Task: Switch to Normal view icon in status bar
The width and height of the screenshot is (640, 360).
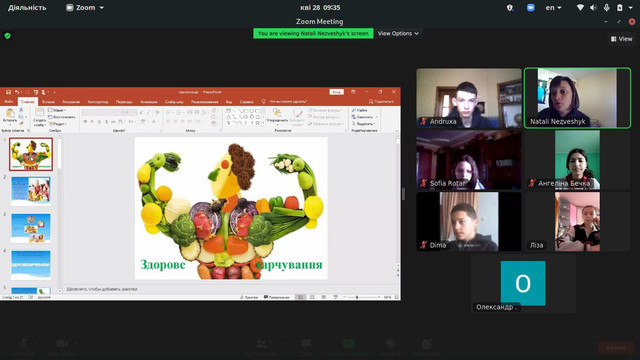Action: (x=300, y=297)
